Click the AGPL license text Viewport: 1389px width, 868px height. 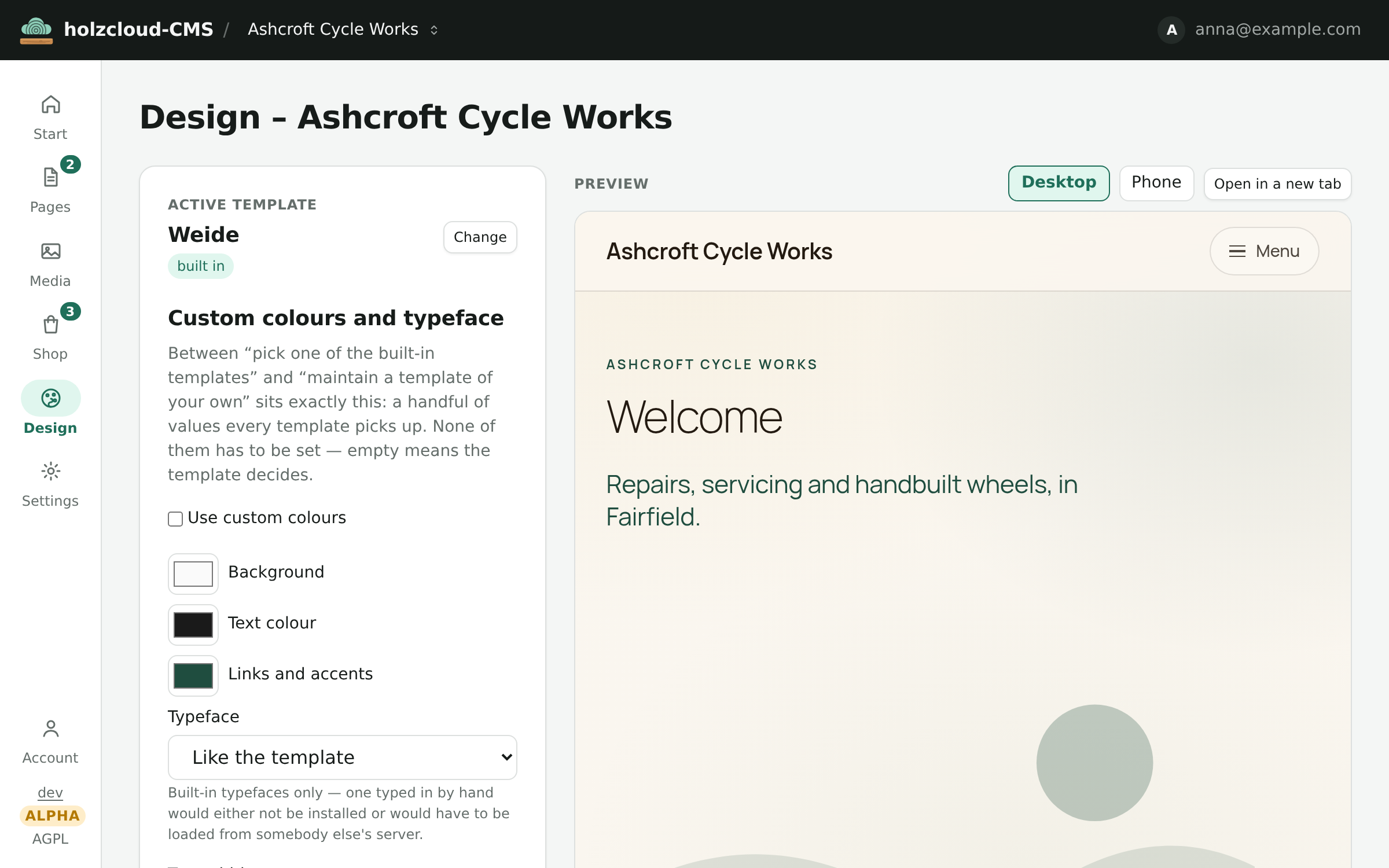point(50,839)
